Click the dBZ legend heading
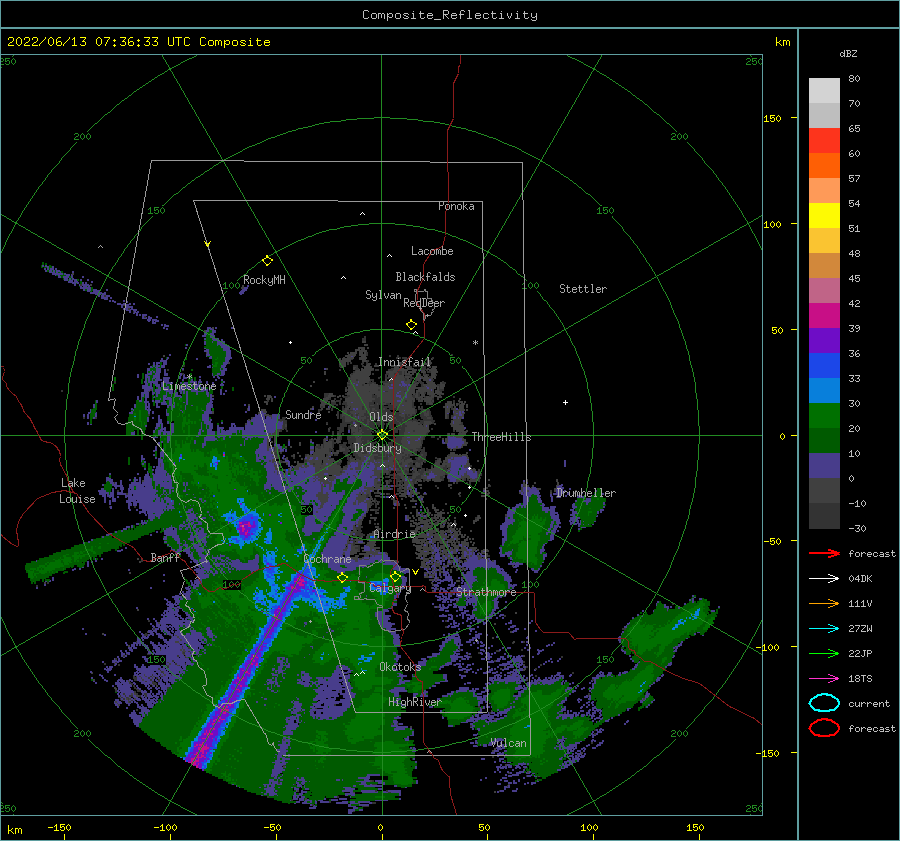 [x=848, y=53]
